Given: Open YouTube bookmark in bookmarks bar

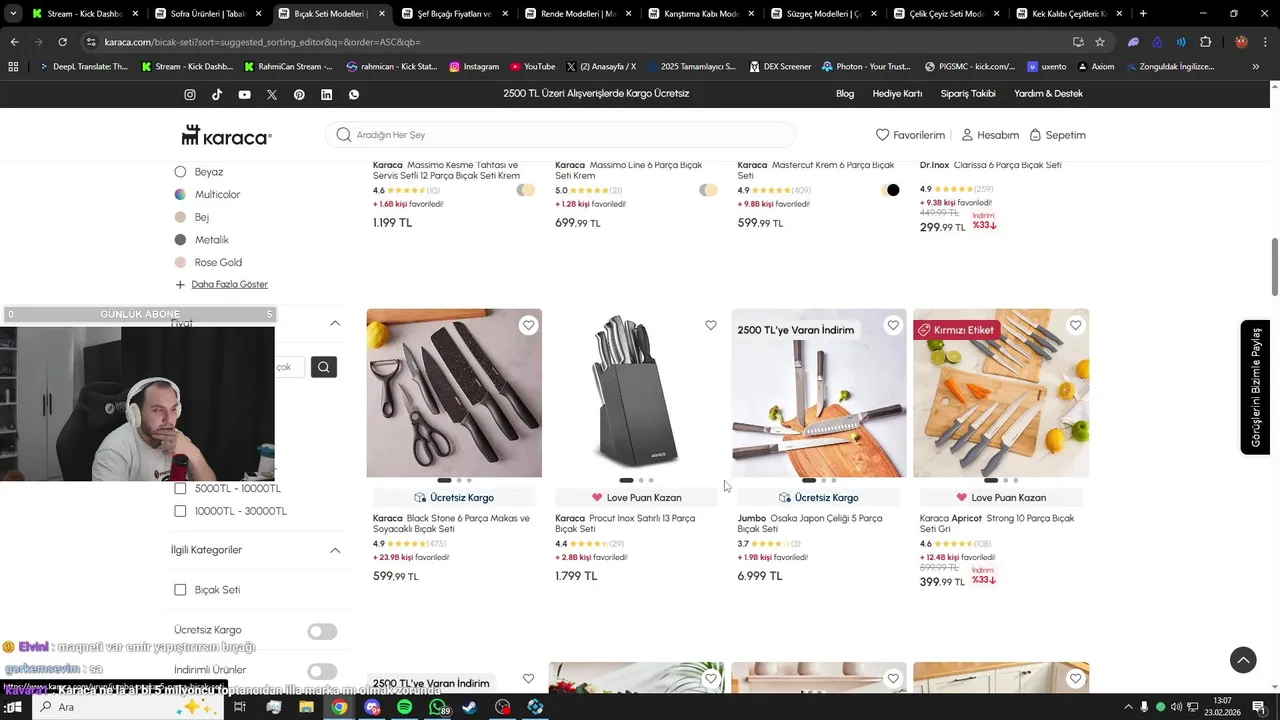Looking at the screenshot, I should [532, 67].
